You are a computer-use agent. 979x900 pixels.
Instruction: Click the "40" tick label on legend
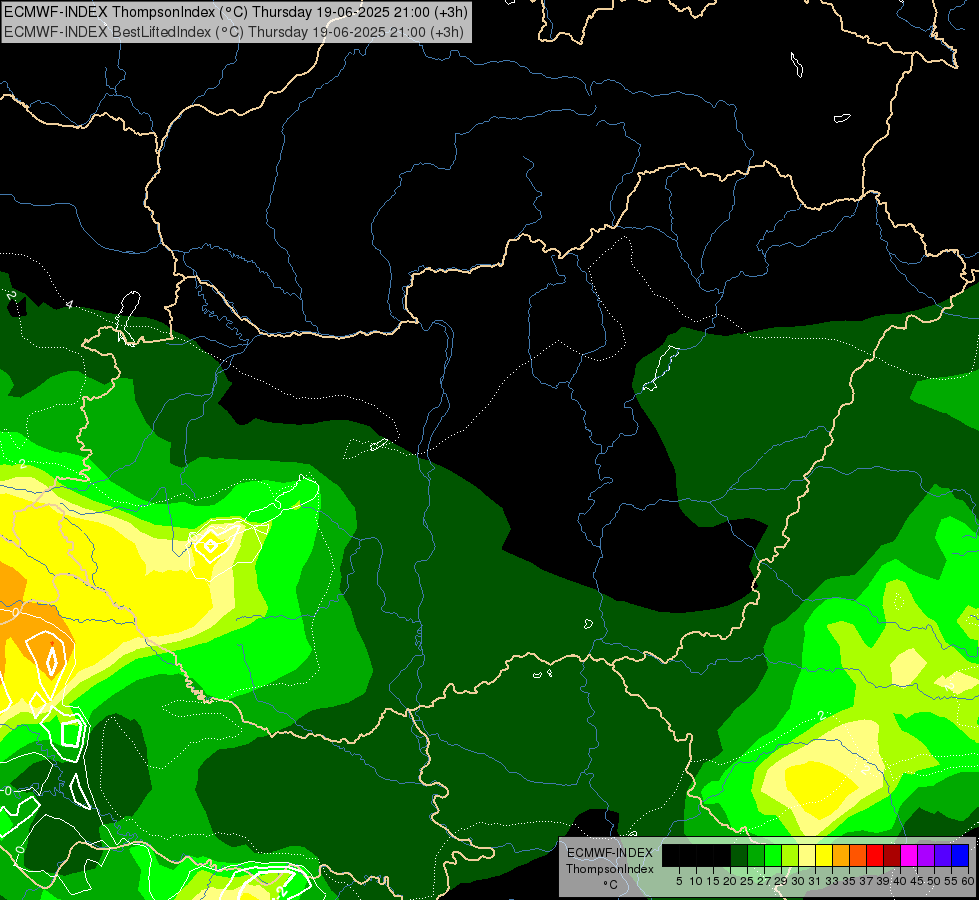[x=900, y=881]
